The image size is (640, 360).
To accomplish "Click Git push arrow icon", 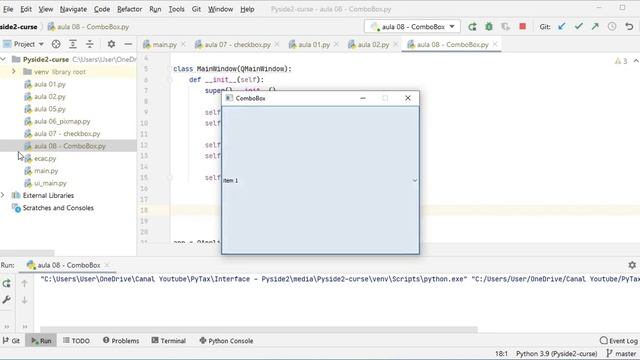I will tap(595, 27).
